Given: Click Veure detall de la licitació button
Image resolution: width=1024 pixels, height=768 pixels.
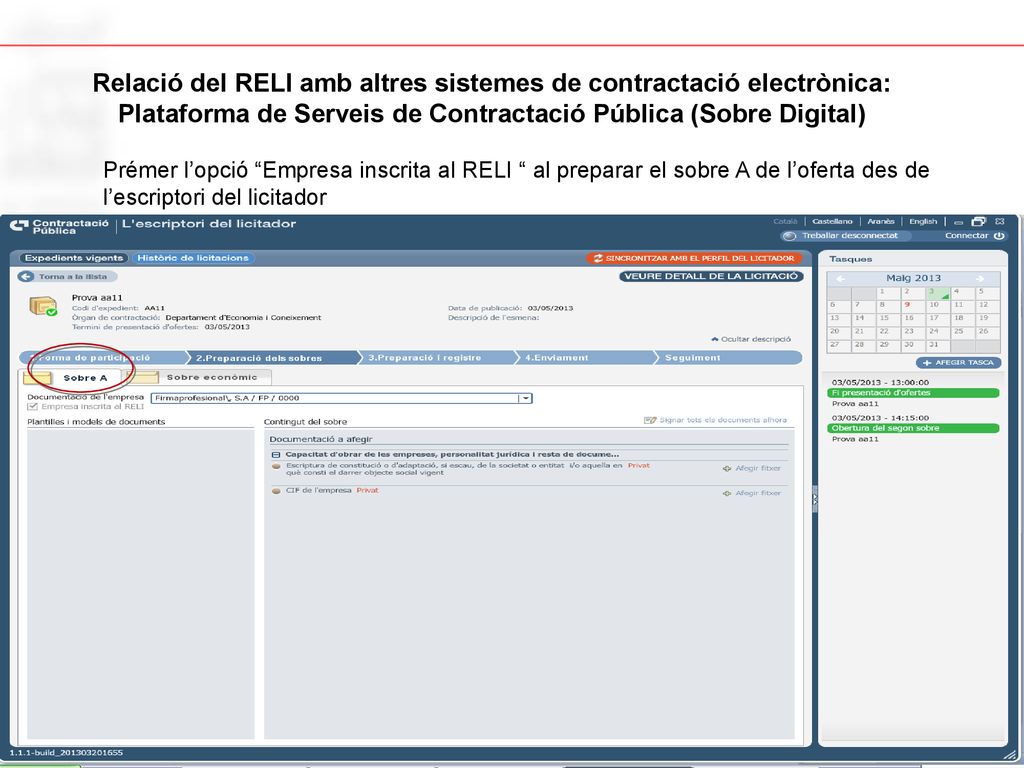Looking at the screenshot, I should pyautogui.click(x=711, y=277).
